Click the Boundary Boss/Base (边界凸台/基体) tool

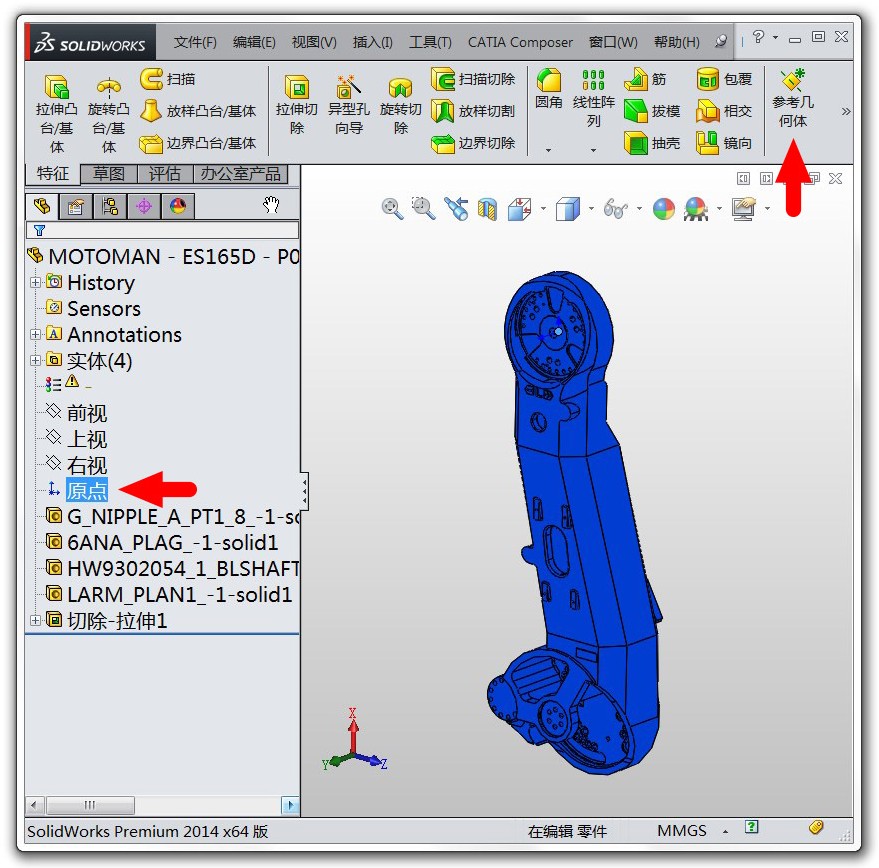point(197,144)
